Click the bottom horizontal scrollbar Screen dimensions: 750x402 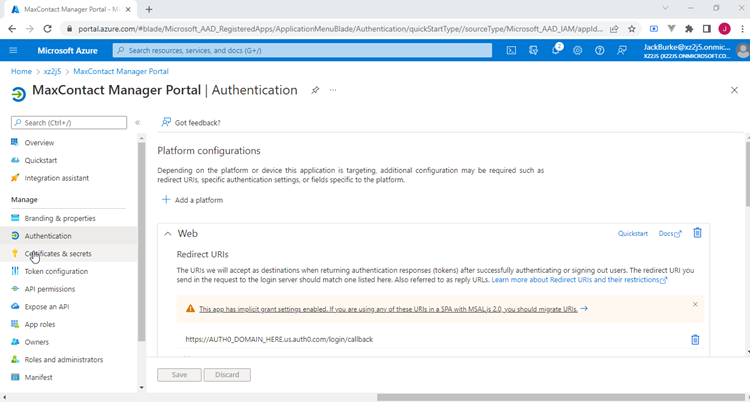[563, 397]
